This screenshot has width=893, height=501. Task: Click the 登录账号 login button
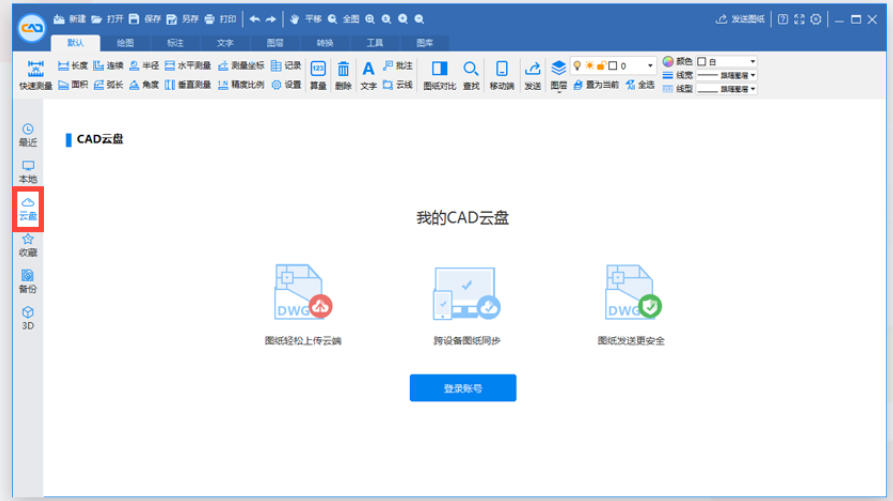[463, 388]
